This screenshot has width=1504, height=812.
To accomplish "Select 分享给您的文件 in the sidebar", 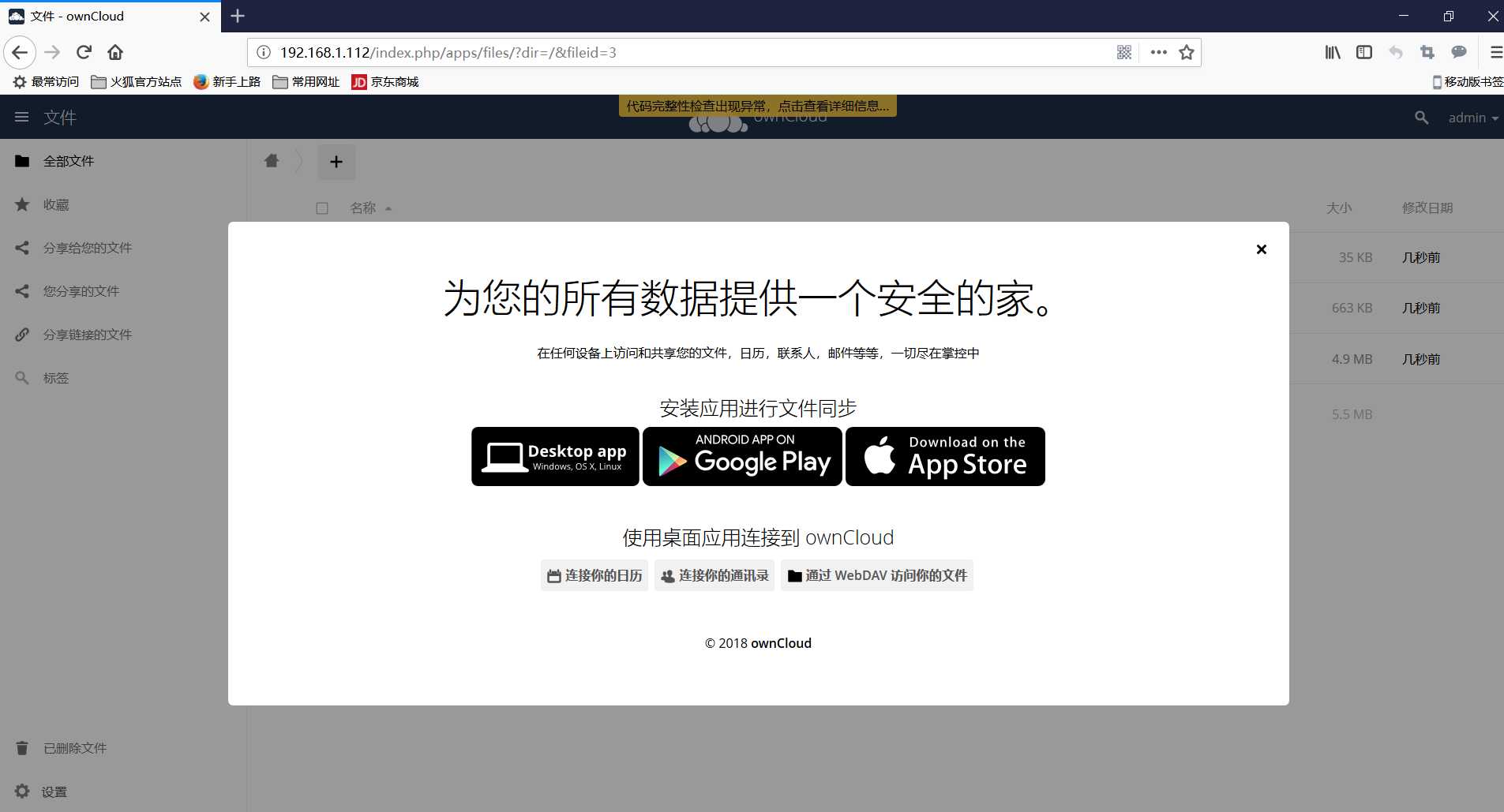I will point(122,248).
